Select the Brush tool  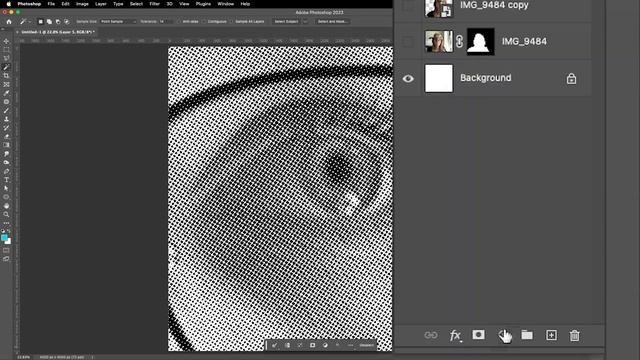(x=6, y=111)
